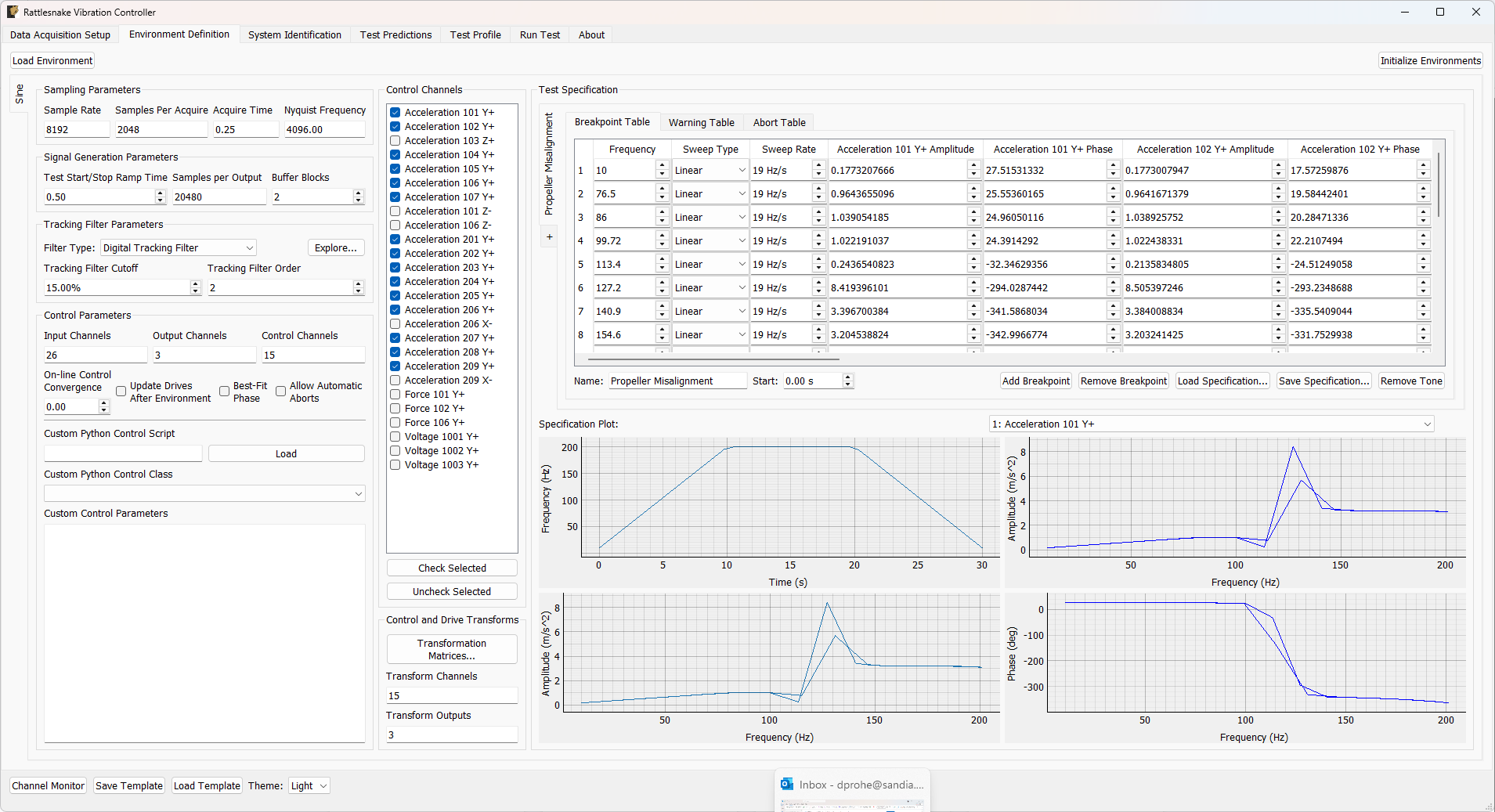The image size is (1495, 812).
Task: Check the Acceleration 103 Z+ channel
Action: 395,141
